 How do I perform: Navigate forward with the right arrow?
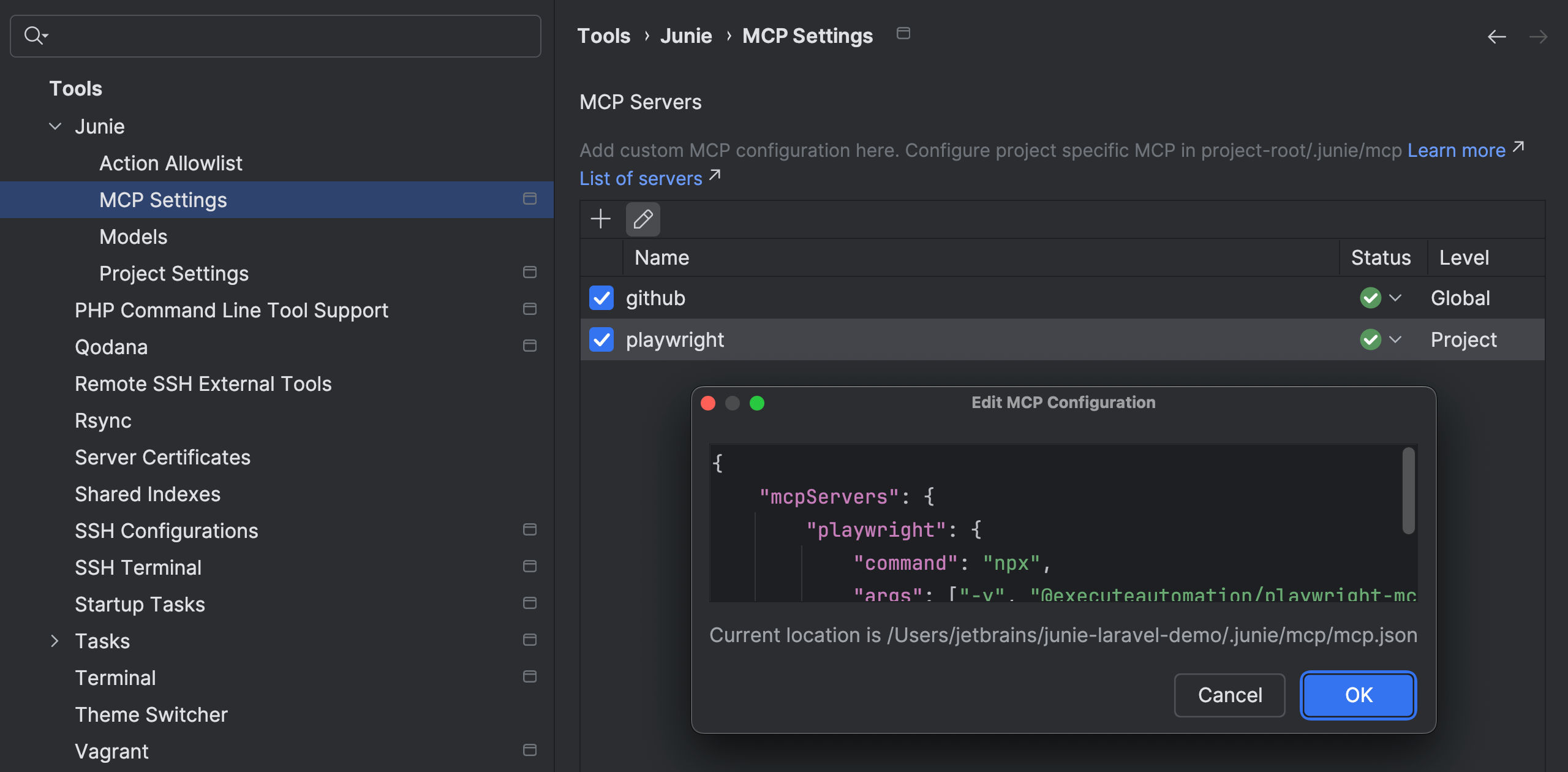click(1538, 37)
